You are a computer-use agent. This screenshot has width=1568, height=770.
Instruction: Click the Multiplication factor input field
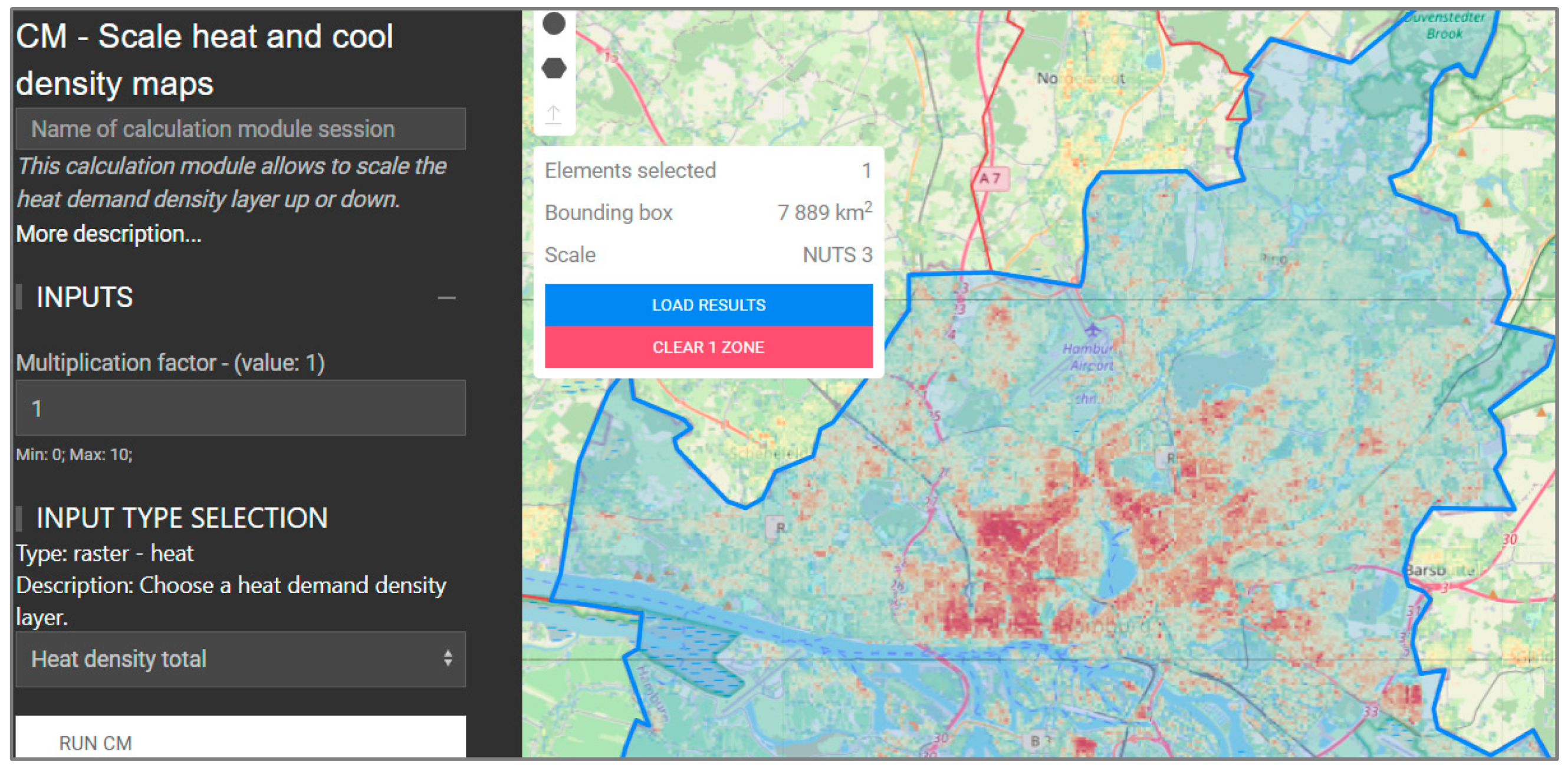click(x=240, y=408)
